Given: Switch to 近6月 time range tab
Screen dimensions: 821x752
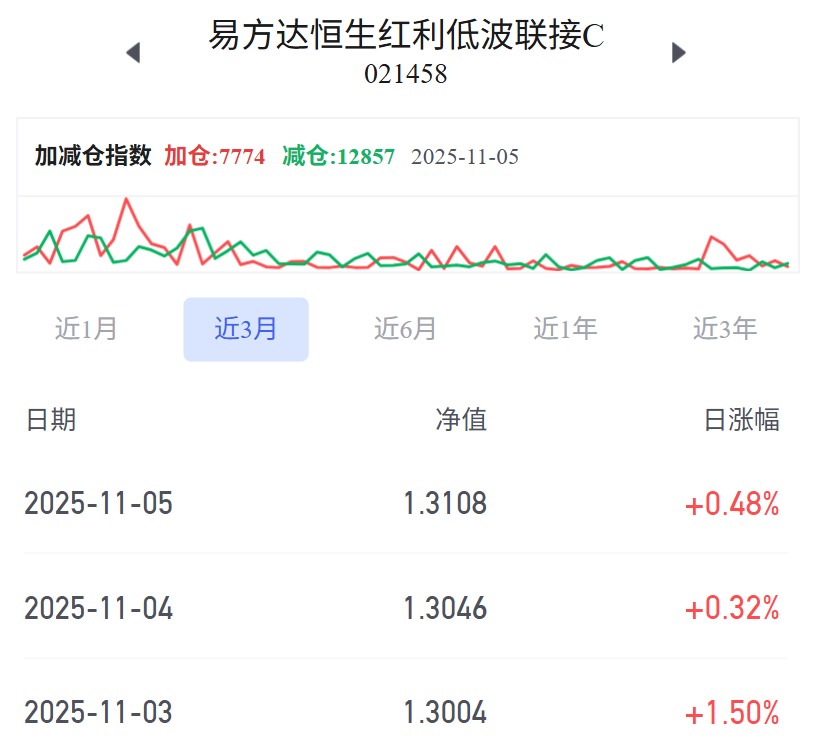Looking at the screenshot, I should [x=405, y=329].
